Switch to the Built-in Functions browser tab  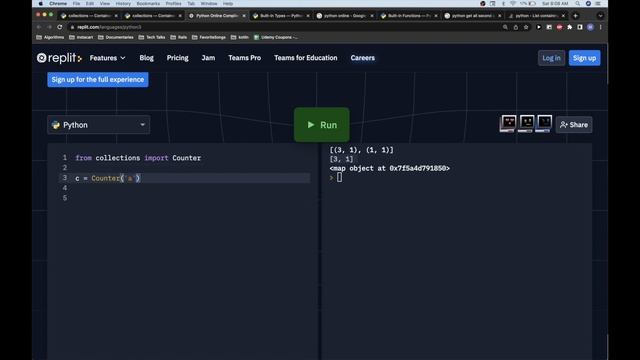coord(408,16)
